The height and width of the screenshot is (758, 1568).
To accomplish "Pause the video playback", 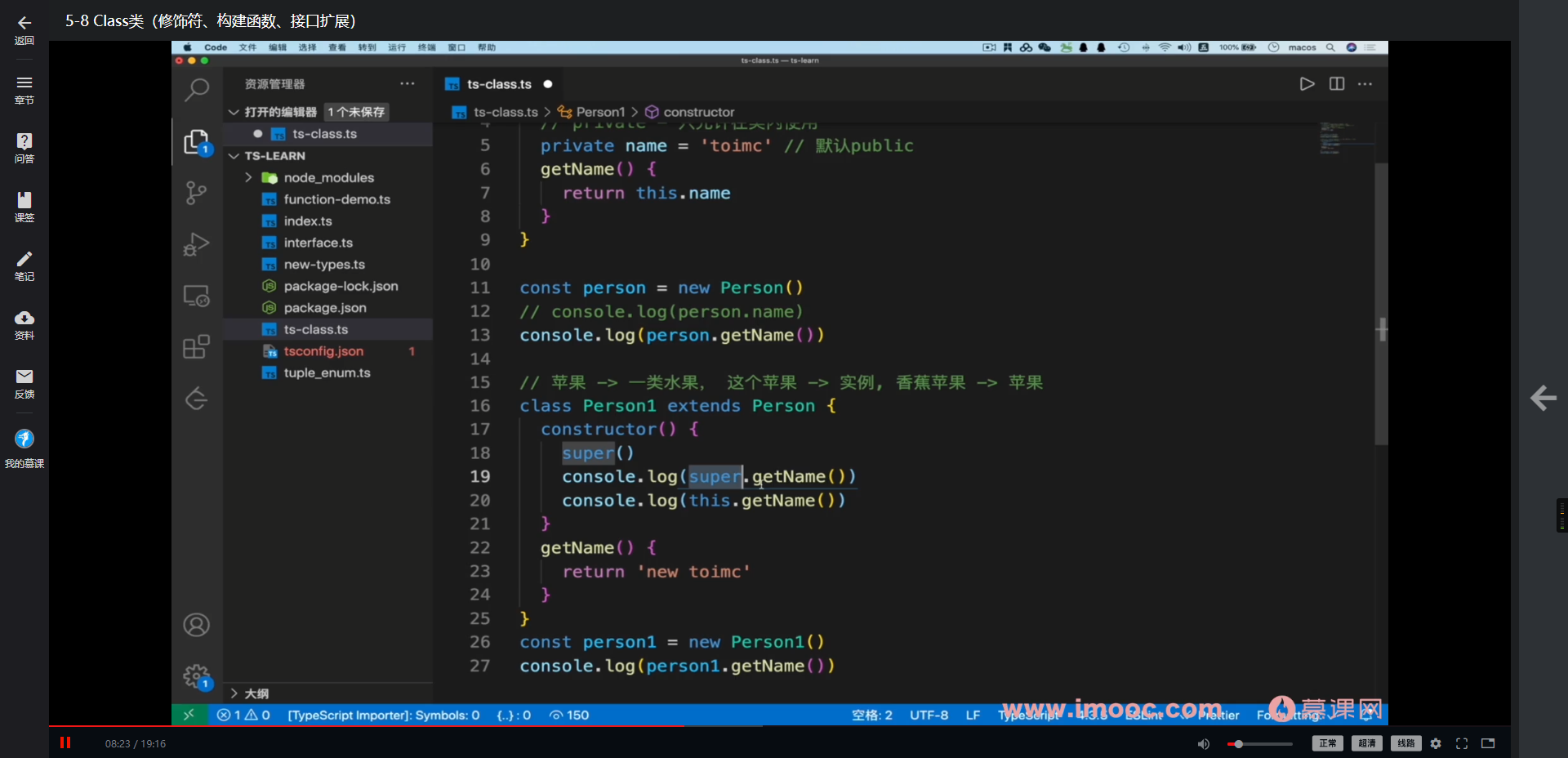I will click(65, 742).
